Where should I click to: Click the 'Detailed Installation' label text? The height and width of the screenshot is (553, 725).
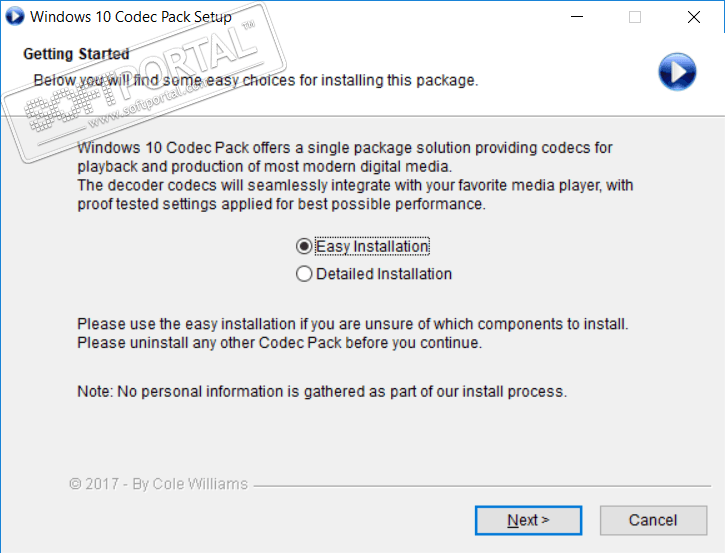[x=384, y=274]
